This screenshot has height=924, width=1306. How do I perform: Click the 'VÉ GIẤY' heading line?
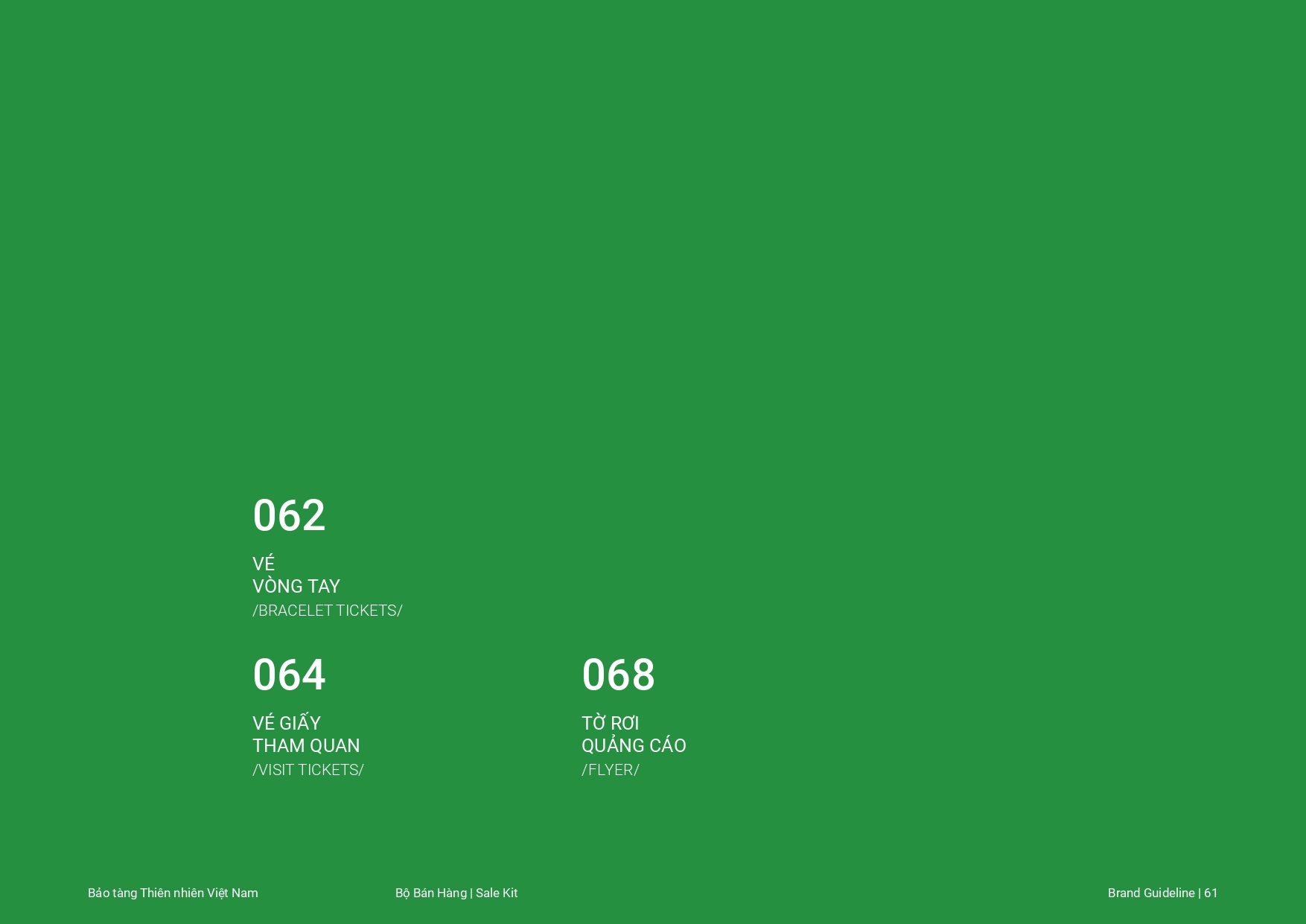pos(287,722)
